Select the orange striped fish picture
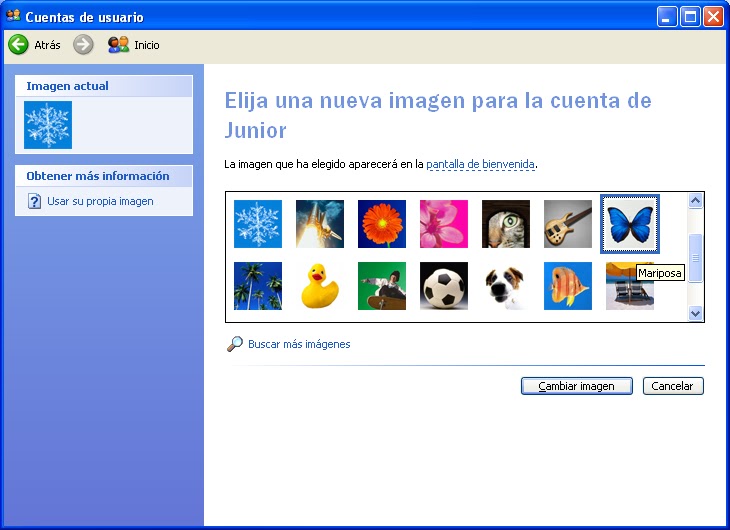730x530 pixels. coord(568,286)
